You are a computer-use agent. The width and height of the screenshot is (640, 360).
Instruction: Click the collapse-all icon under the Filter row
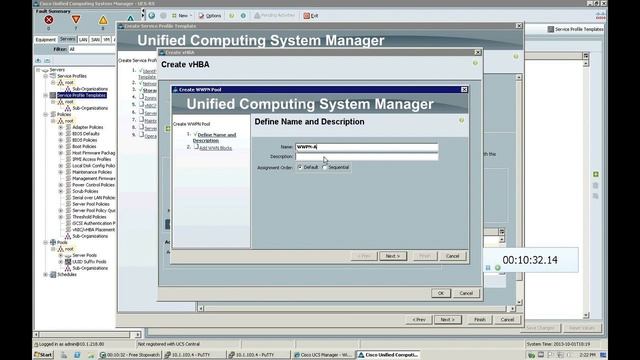coord(47,60)
